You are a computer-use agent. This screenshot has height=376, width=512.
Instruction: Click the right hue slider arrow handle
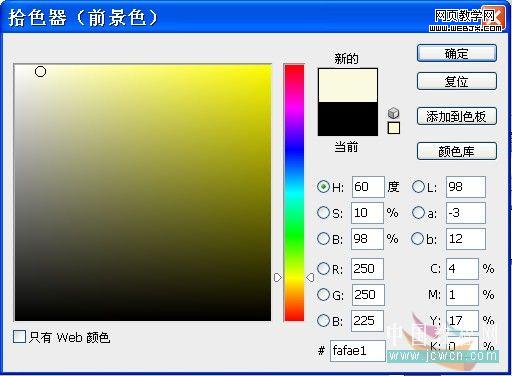310,277
